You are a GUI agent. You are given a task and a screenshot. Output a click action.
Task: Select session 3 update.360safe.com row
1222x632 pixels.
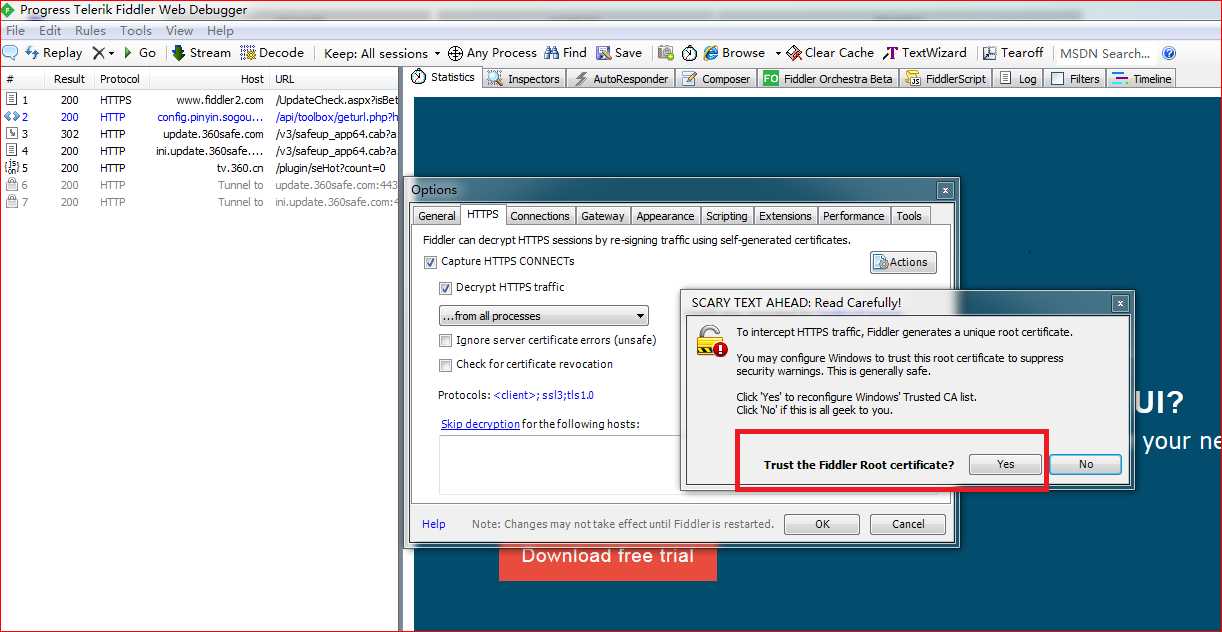click(200, 134)
